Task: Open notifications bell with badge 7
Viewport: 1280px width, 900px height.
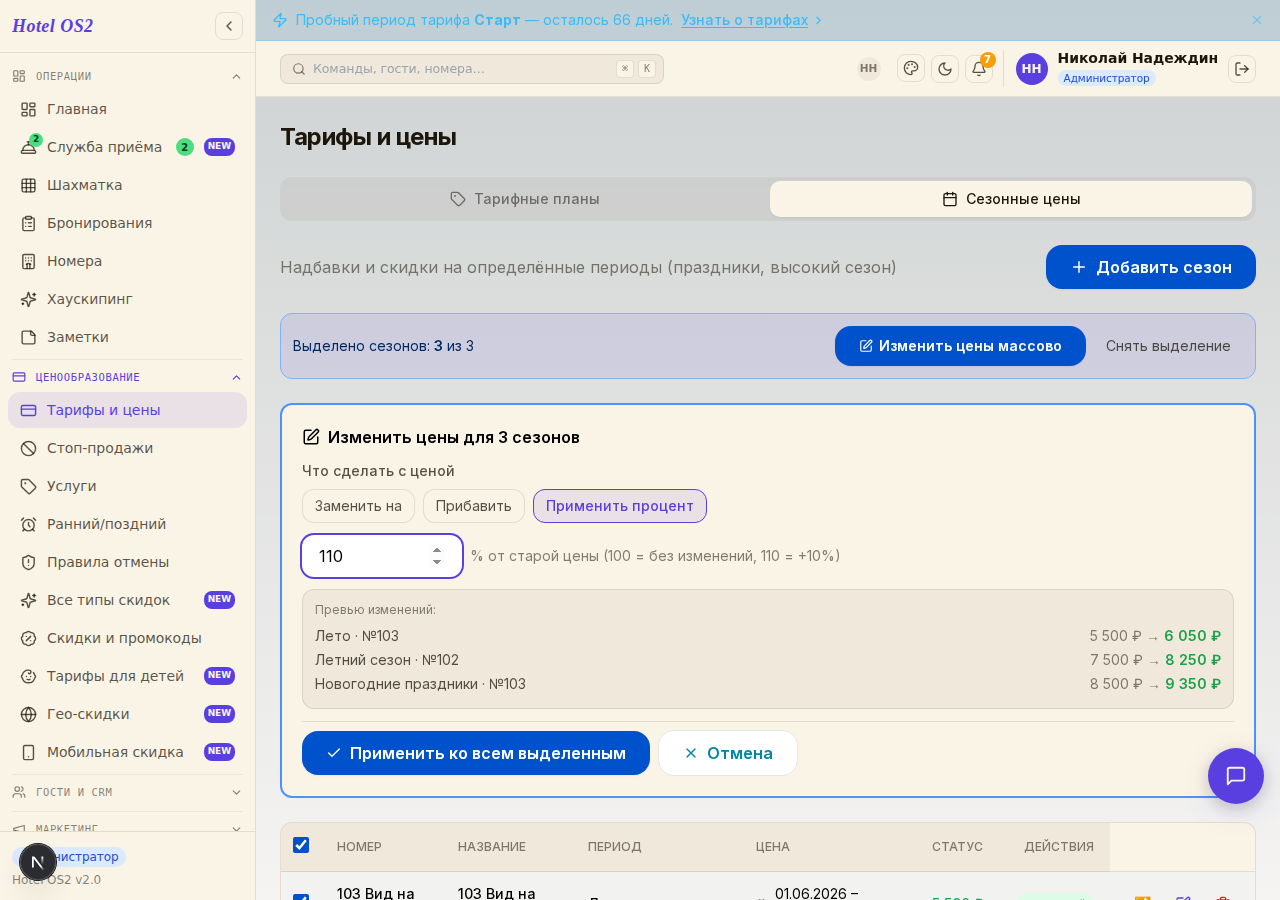Action: (x=979, y=68)
